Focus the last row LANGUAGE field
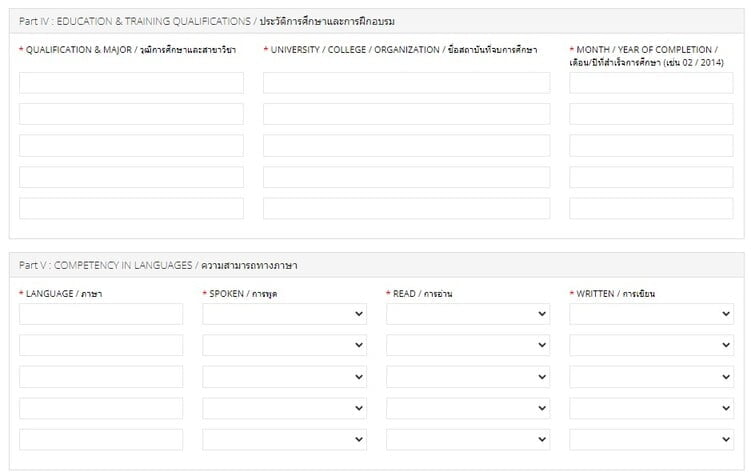Viewport: 751px width, 476px height. coord(101,440)
